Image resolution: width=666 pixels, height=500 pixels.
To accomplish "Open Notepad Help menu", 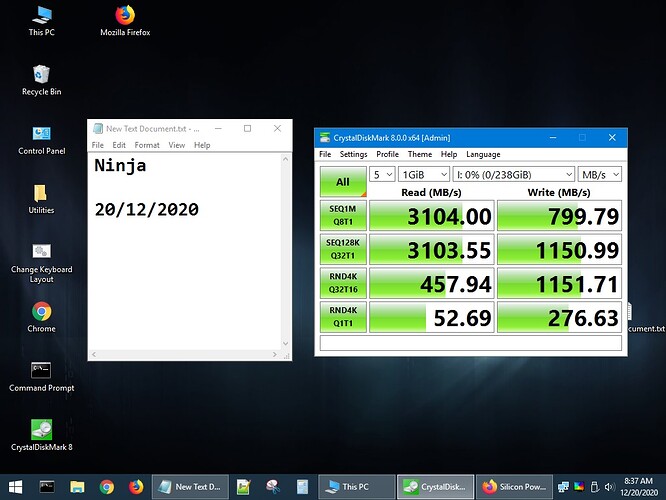I will click(x=202, y=145).
